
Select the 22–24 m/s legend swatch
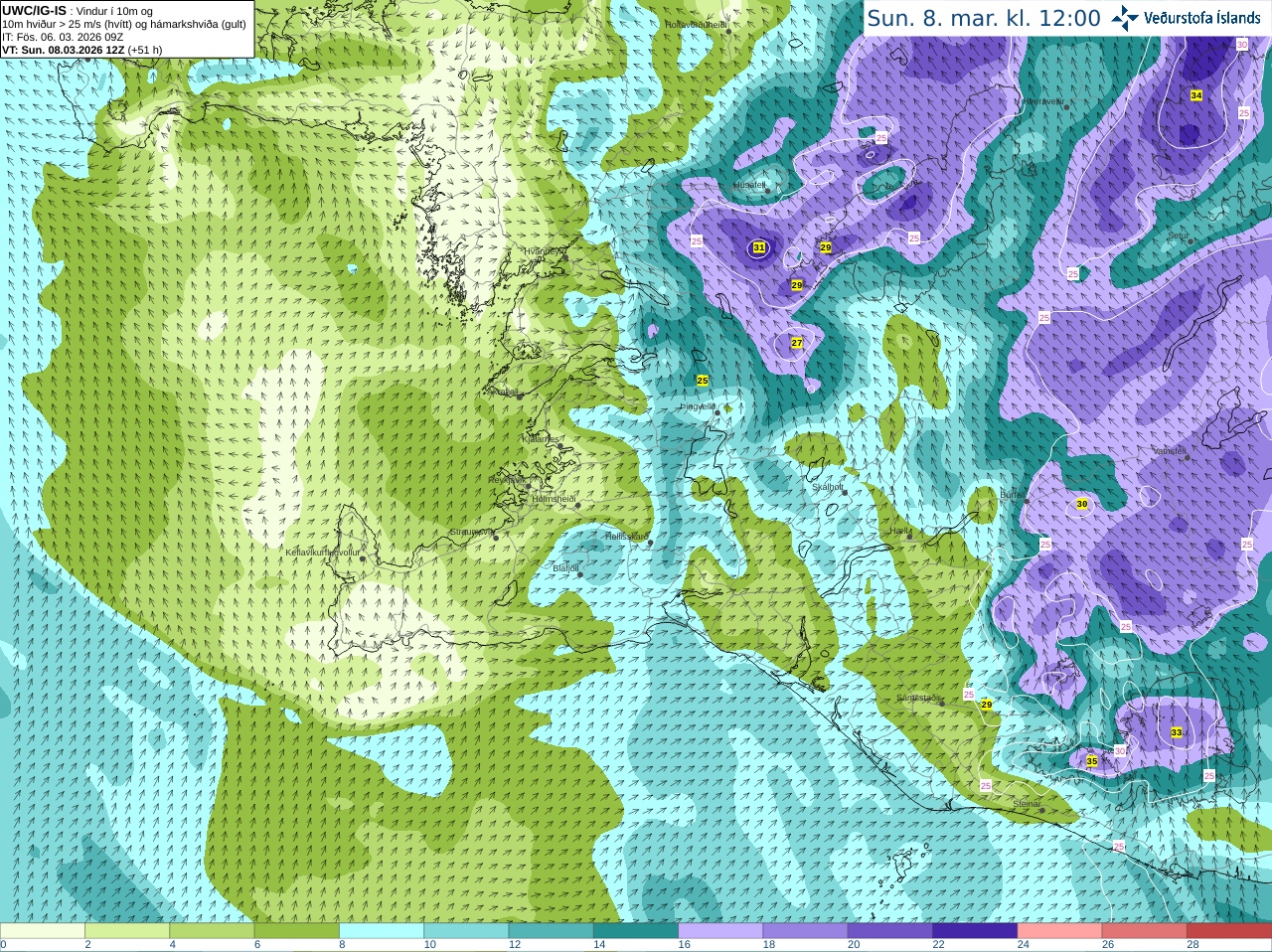975,931
